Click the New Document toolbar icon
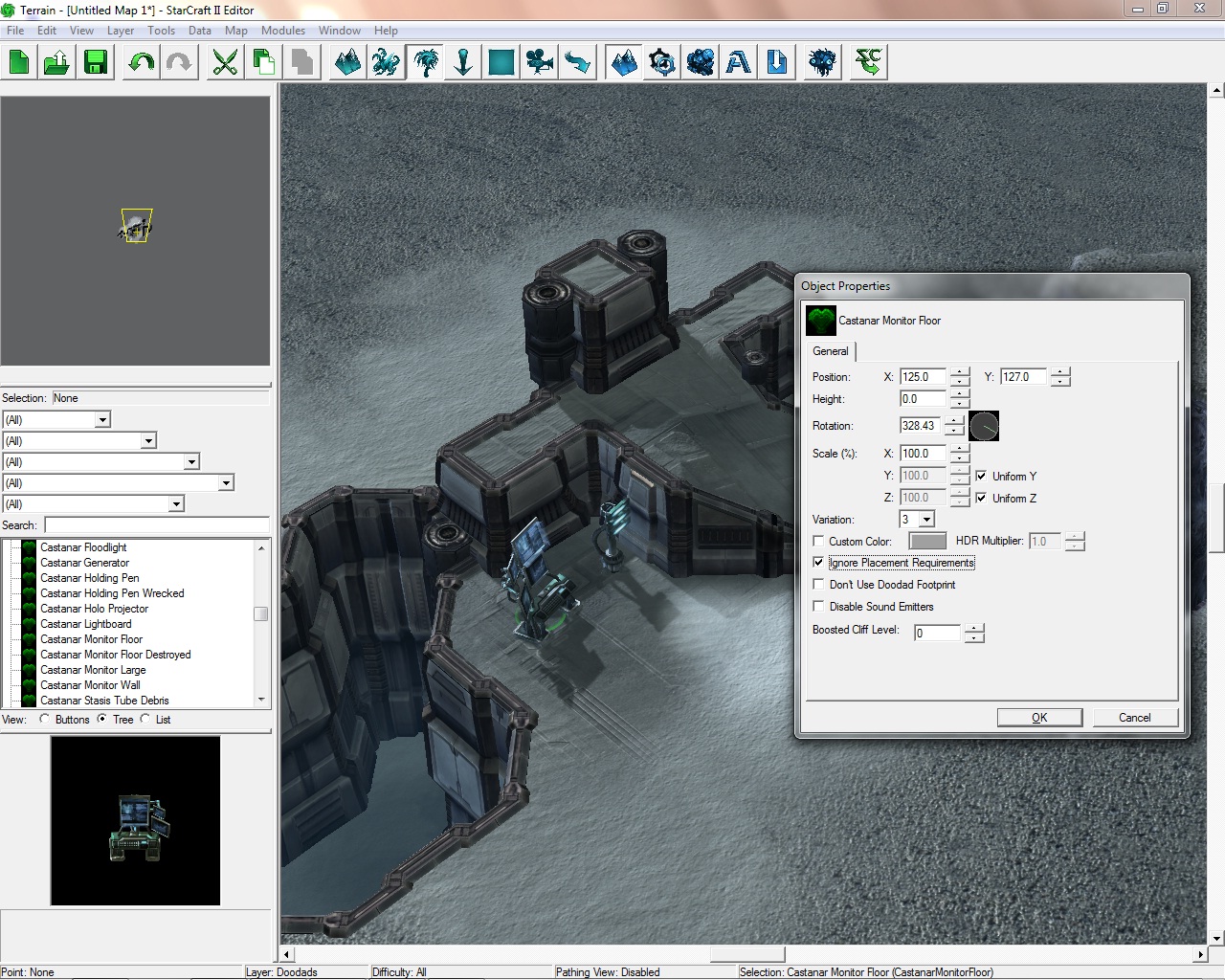The height and width of the screenshot is (980, 1225). 19,63
